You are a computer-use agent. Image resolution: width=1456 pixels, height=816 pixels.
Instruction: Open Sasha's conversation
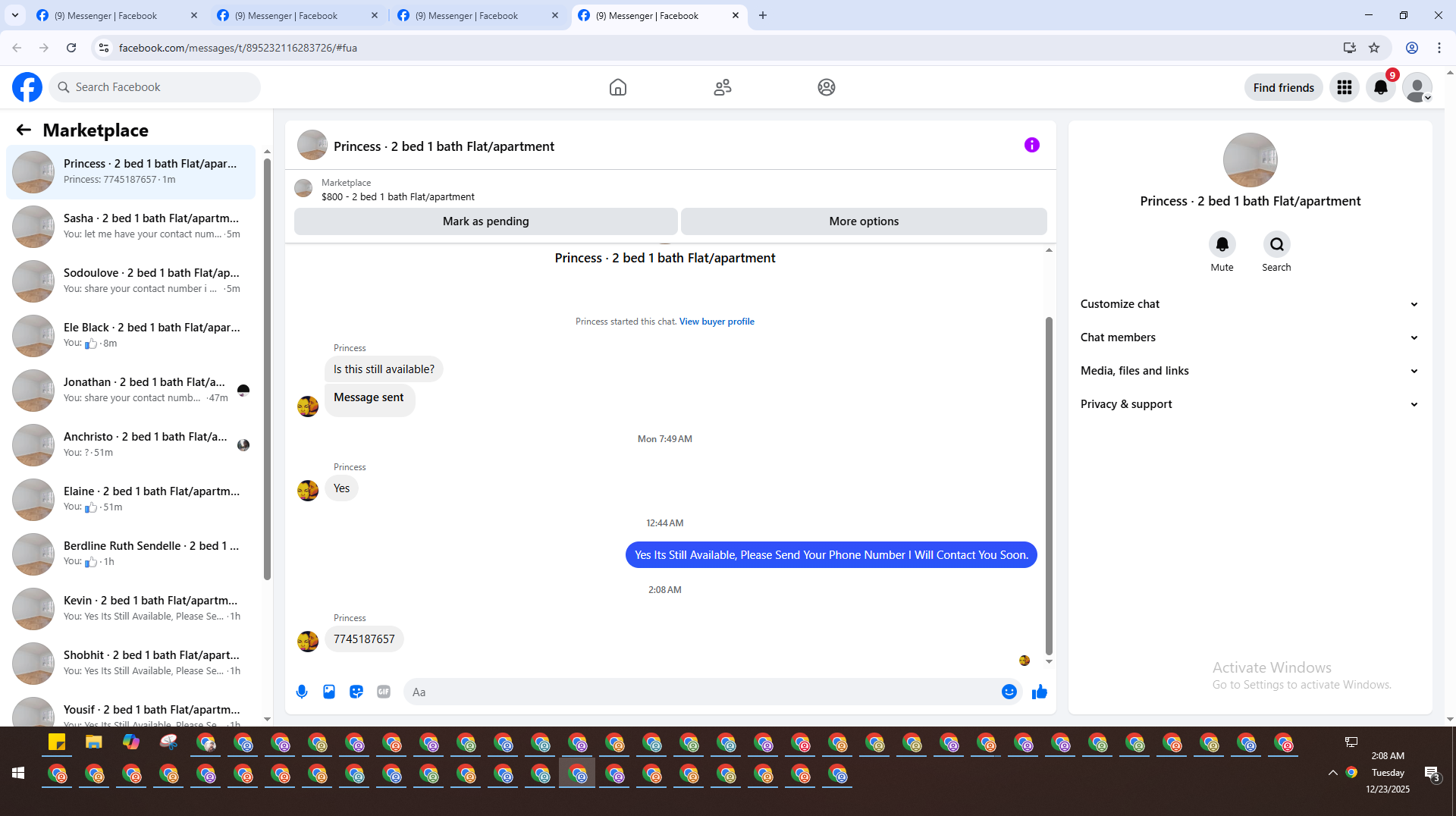(130, 226)
